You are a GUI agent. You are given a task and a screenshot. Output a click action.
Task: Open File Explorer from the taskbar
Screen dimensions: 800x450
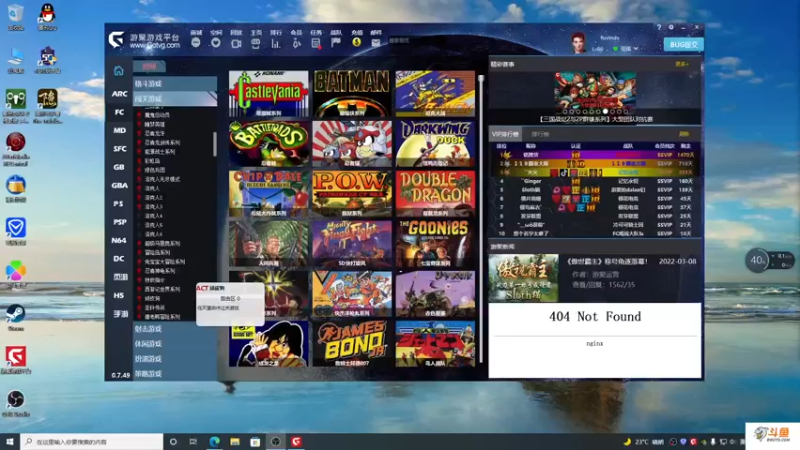(x=235, y=441)
